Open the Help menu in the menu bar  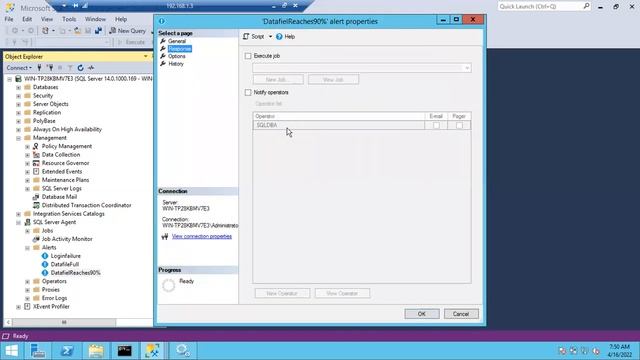coord(121,19)
